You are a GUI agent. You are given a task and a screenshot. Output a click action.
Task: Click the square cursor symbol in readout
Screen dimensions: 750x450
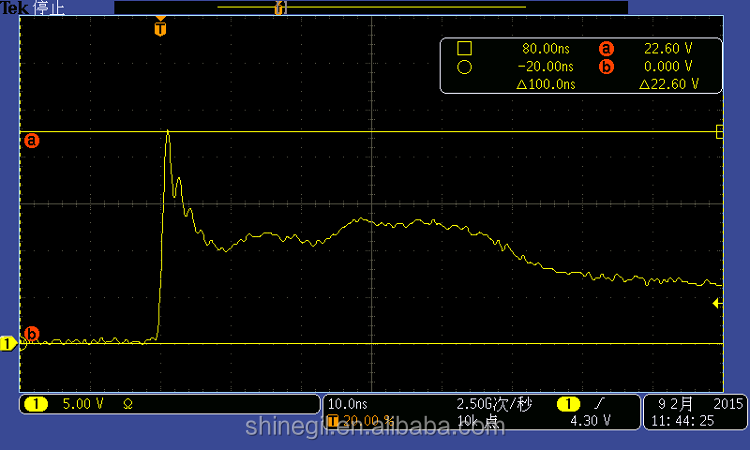pos(464,48)
